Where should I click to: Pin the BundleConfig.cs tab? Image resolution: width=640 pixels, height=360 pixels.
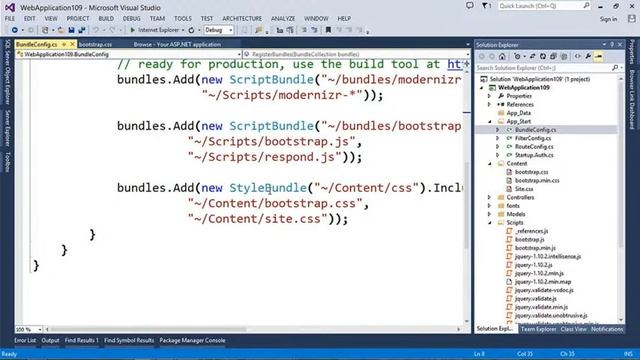tap(64, 44)
